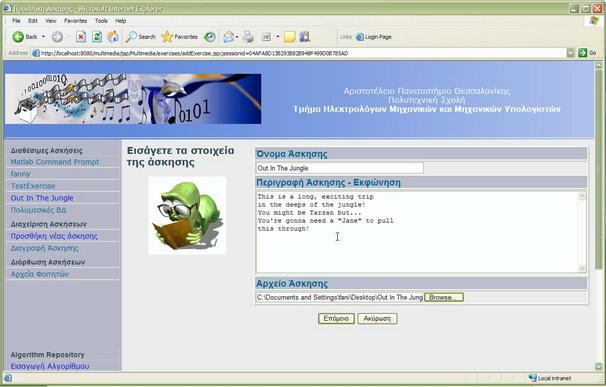
Task: Click the Print icon
Action: coord(249,37)
